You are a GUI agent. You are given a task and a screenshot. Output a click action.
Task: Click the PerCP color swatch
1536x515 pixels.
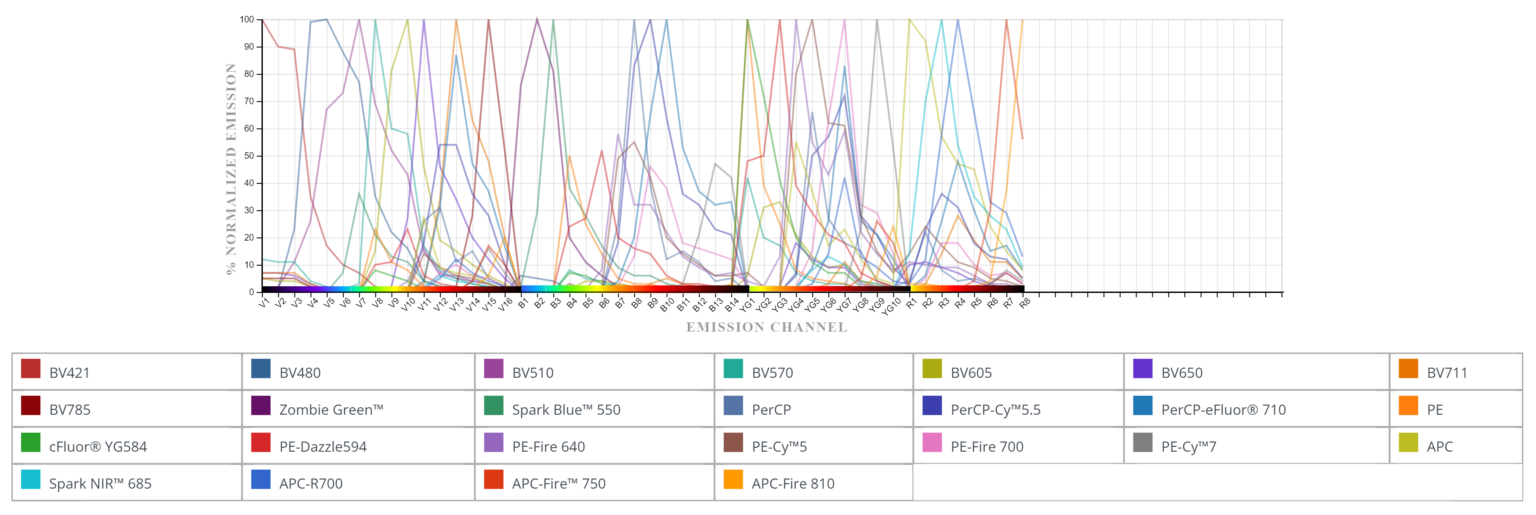733,406
